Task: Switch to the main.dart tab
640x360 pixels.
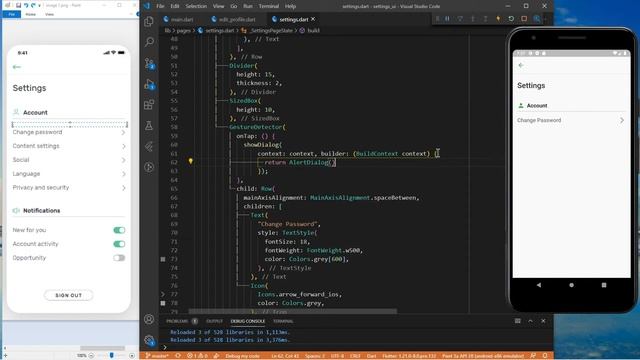Action: (x=178, y=19)
